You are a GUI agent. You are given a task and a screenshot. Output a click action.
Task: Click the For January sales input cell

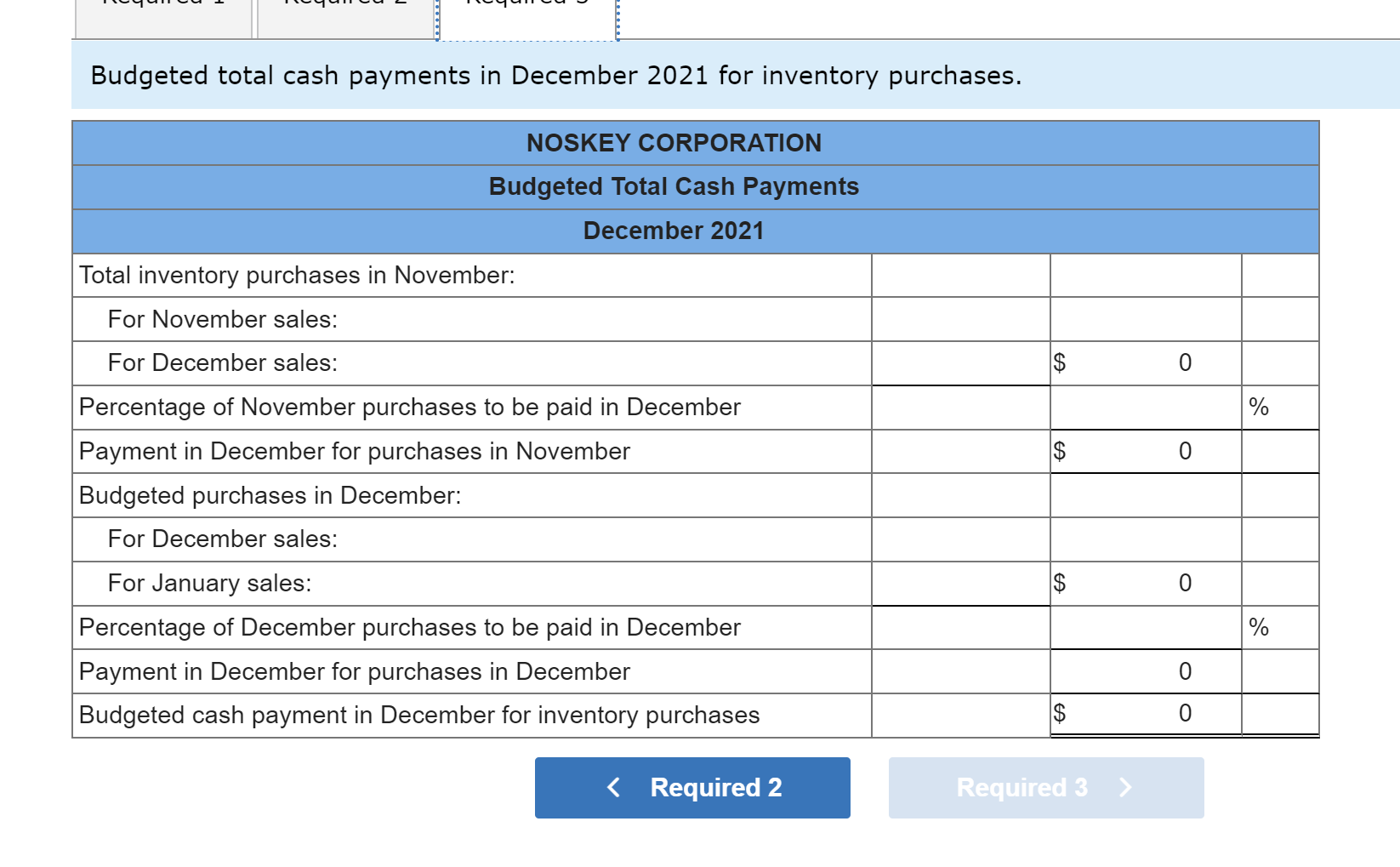tap(959, 583)
